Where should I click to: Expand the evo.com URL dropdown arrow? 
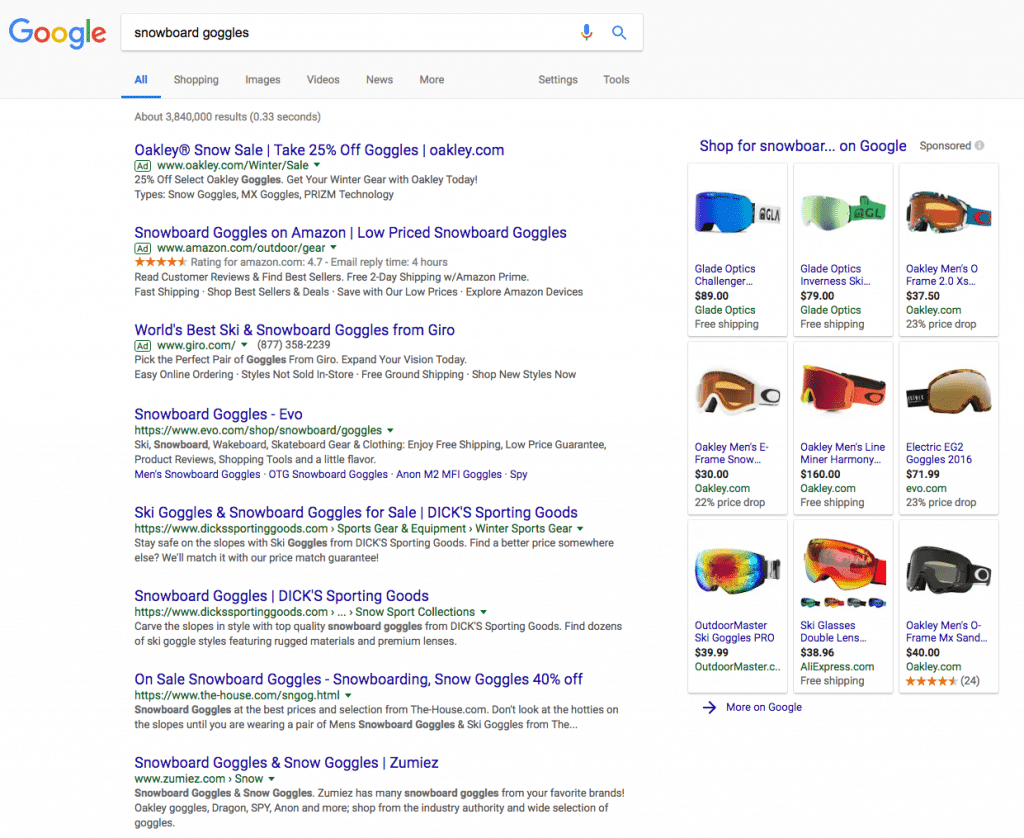point(391,430)
